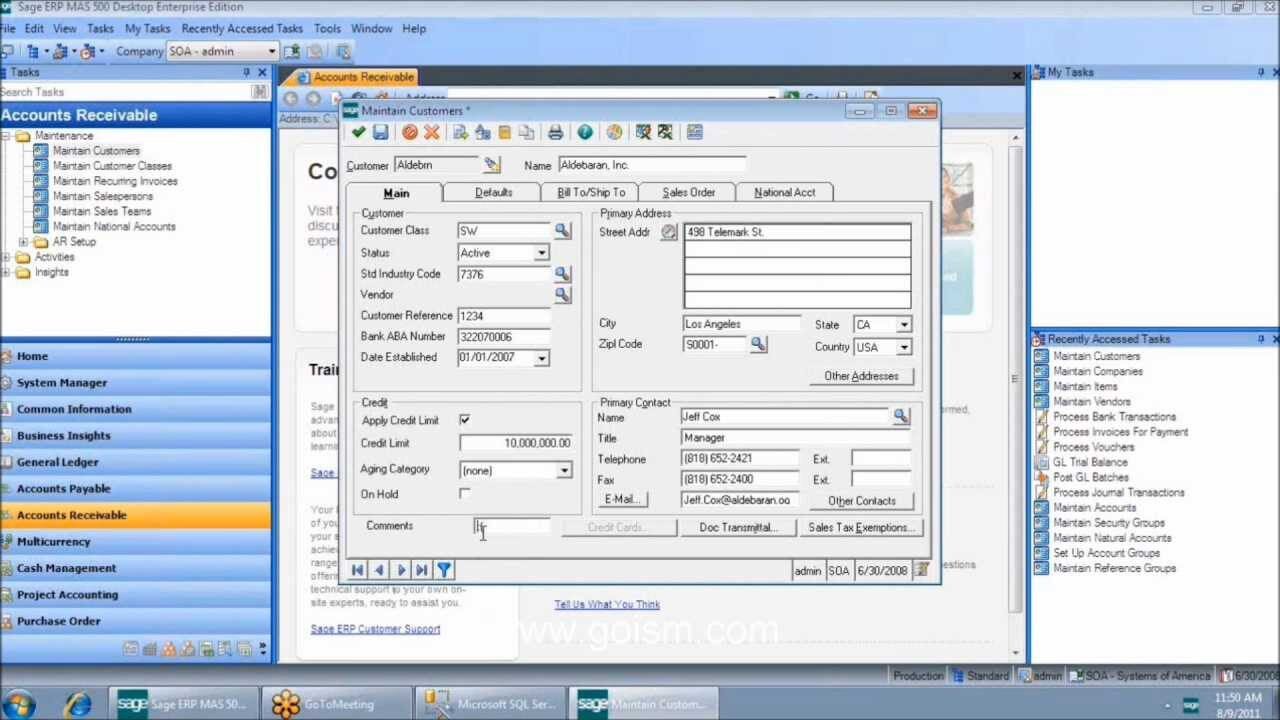Open the Zip Code lookup magnifier
Viewport: 1280px width, 720px height.
(x=758, y=344)
